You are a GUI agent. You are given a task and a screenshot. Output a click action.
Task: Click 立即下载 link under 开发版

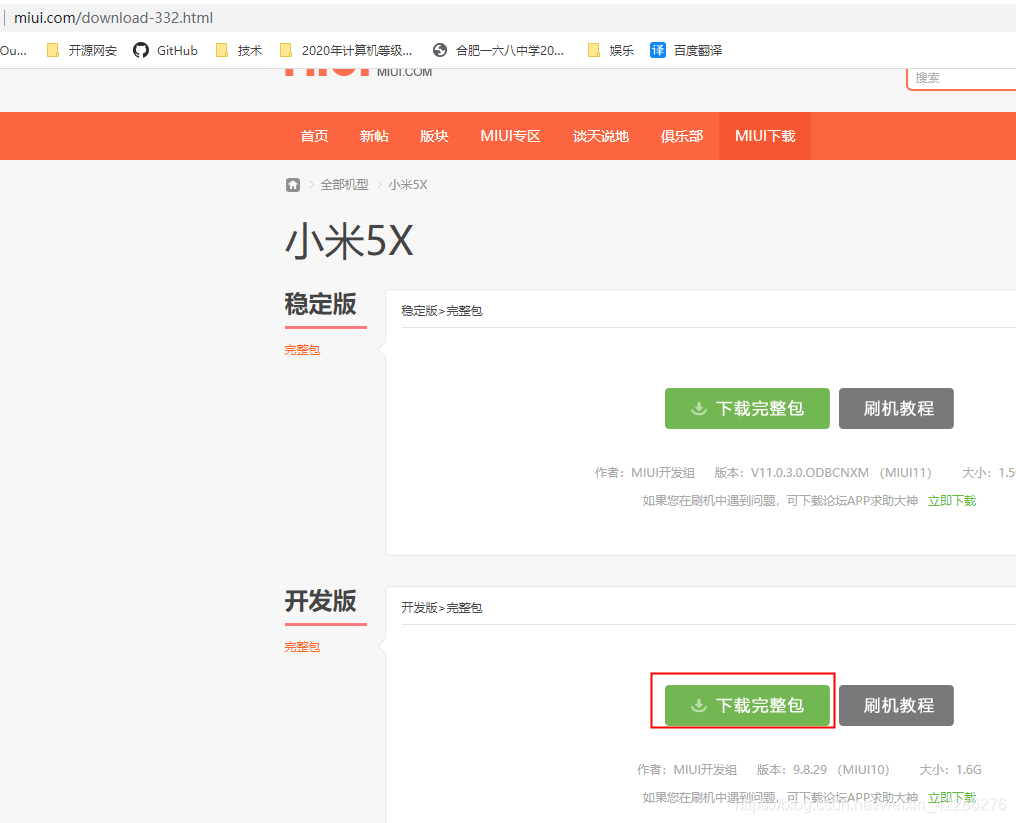pyautogui.click(x=952, y=798)
